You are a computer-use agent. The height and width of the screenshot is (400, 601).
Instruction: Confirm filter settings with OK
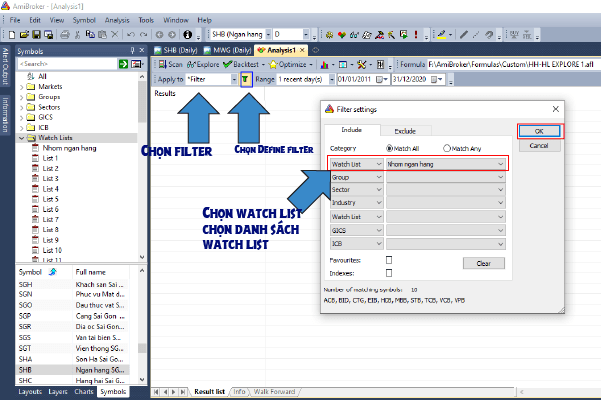click(539, 131)
